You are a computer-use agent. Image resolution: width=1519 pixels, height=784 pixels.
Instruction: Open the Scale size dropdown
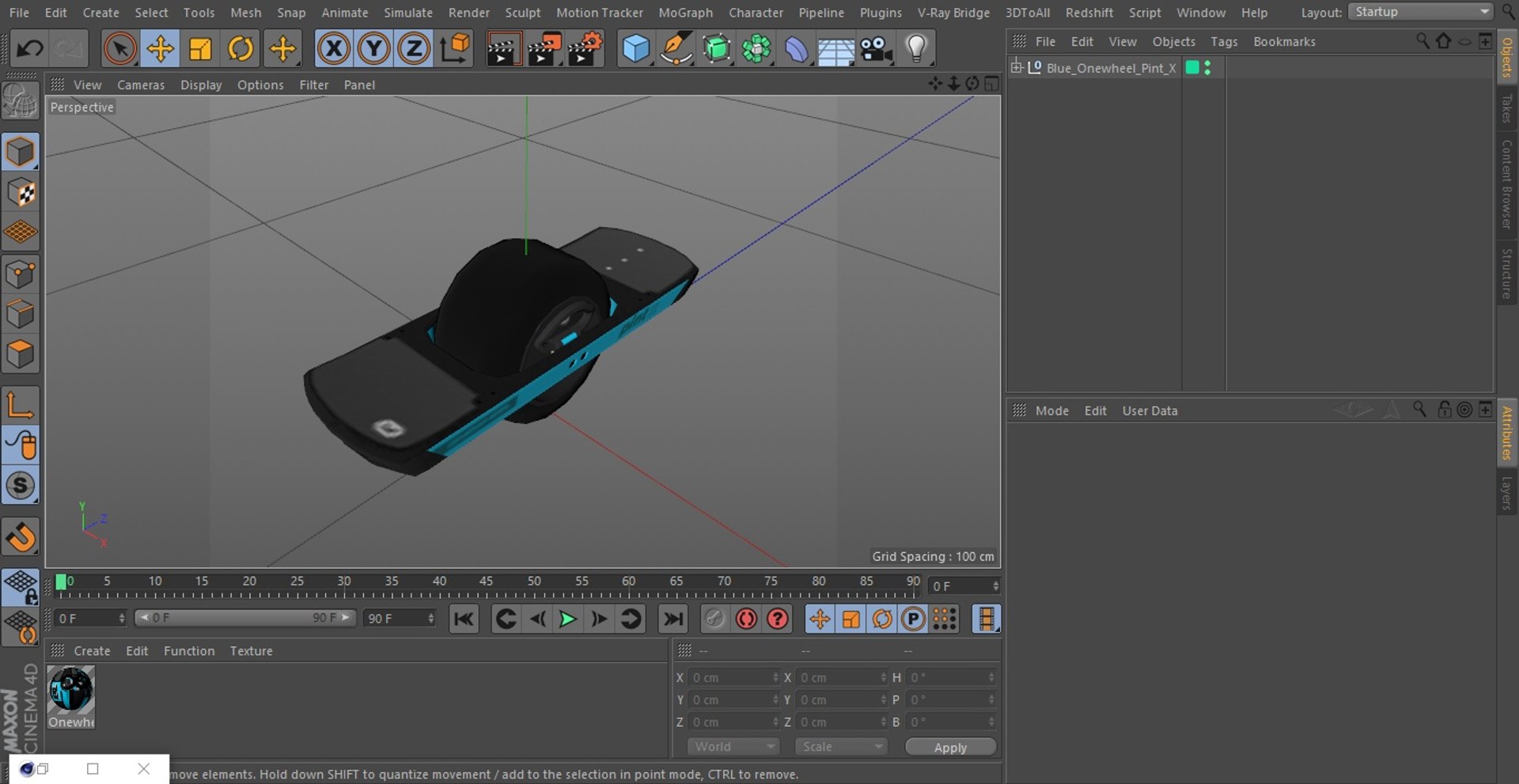point(841,746)
